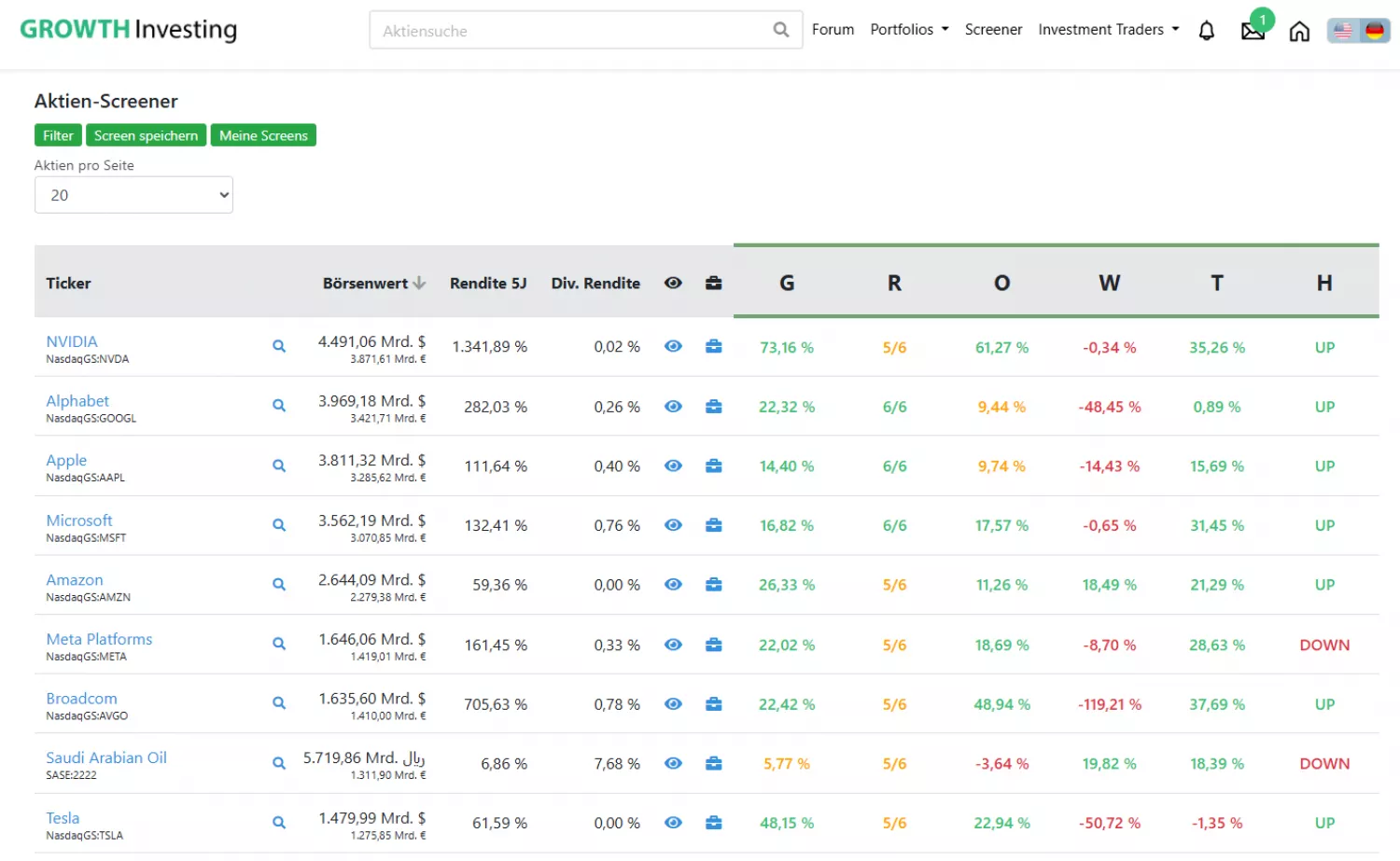This screenshot has height=861, width=1400.
Task: Open the Filter panel
Action: coord(57,134)
